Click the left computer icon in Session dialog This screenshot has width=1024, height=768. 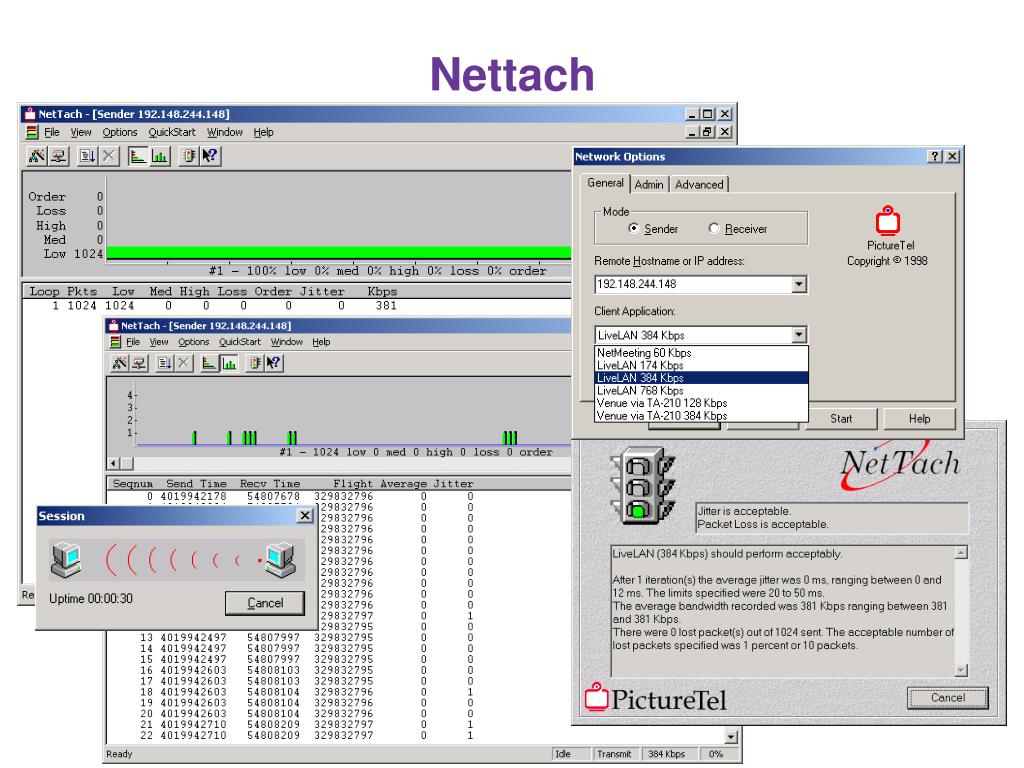click(x=66, y=560)
